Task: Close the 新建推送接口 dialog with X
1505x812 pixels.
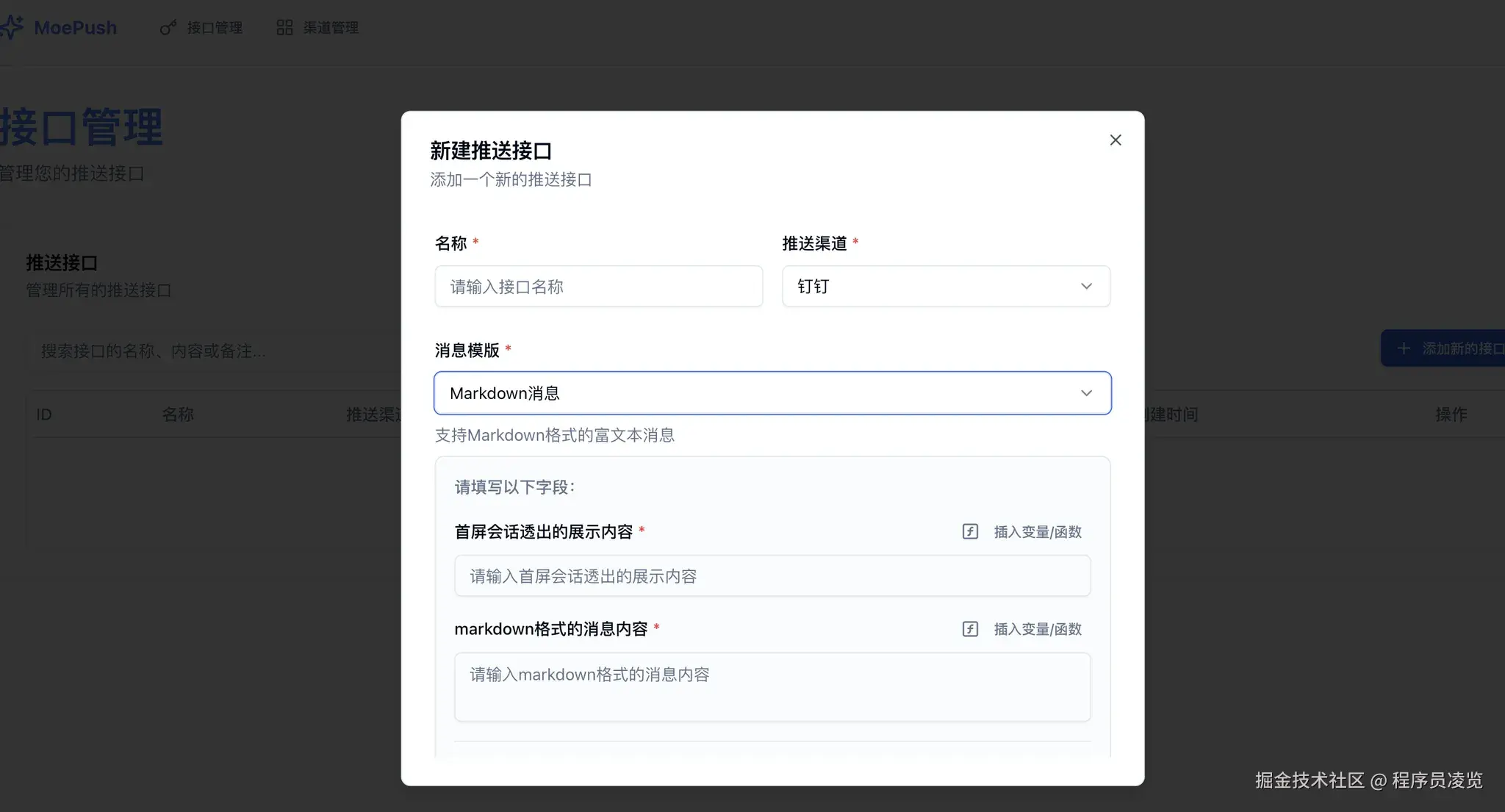Action: (x=1115, y=140)
